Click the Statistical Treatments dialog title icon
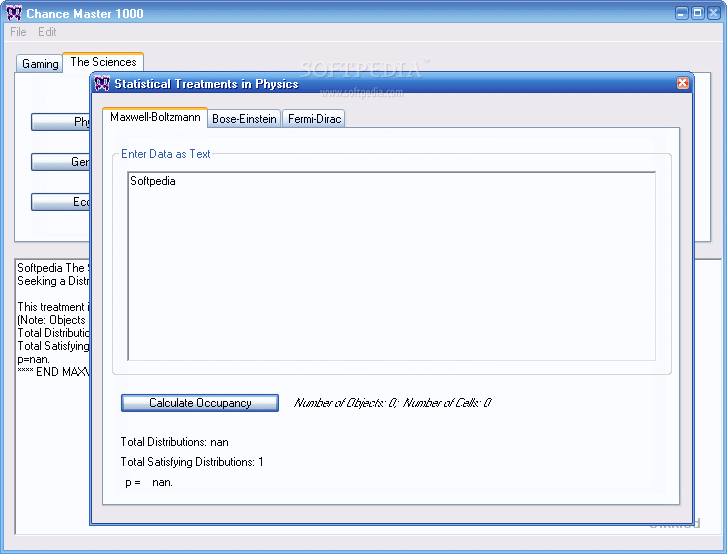The height and width of the screenshot is (554, 727). point(102,83)
